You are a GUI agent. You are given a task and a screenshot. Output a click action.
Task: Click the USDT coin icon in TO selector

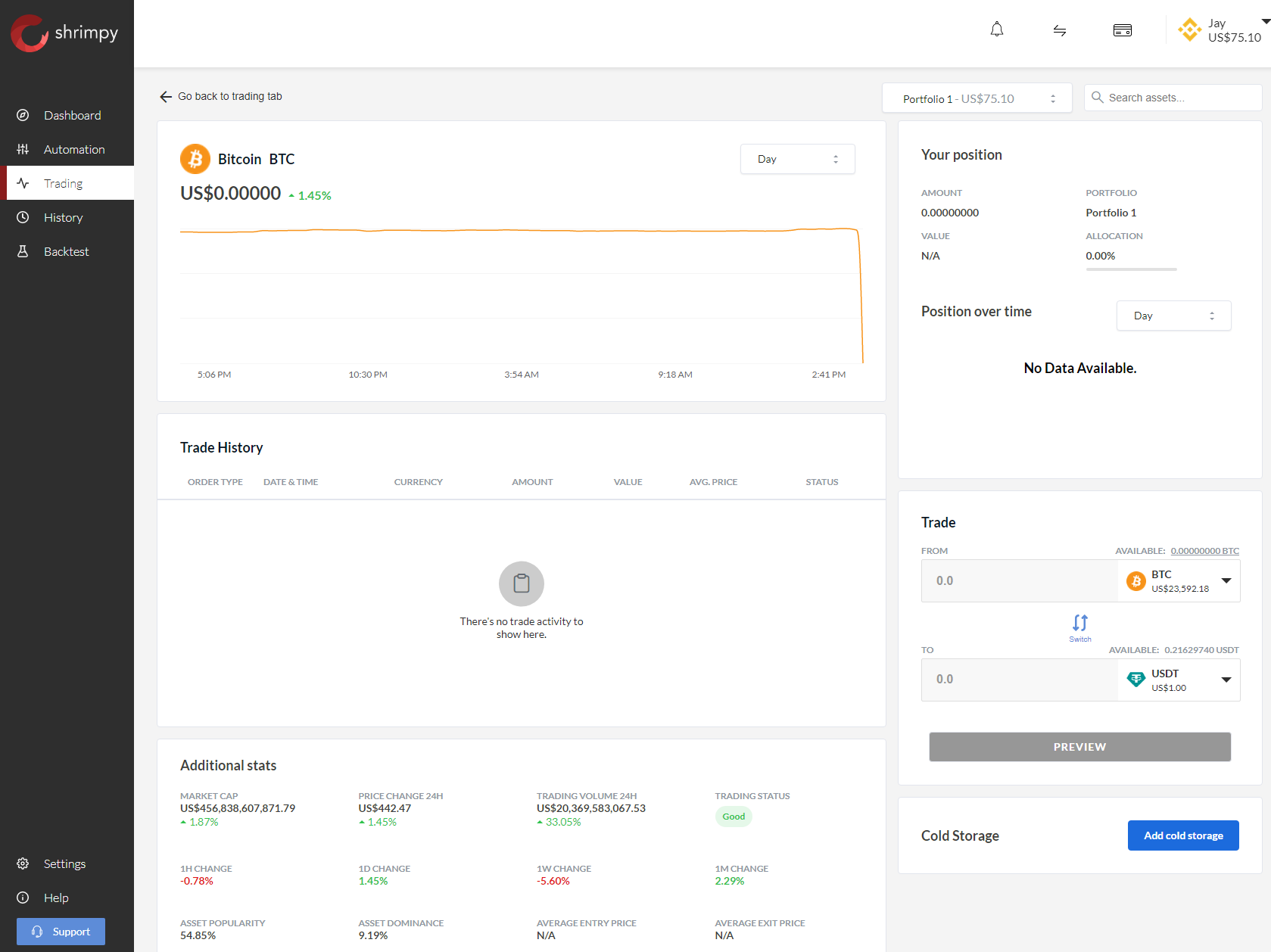[1136, 680]
